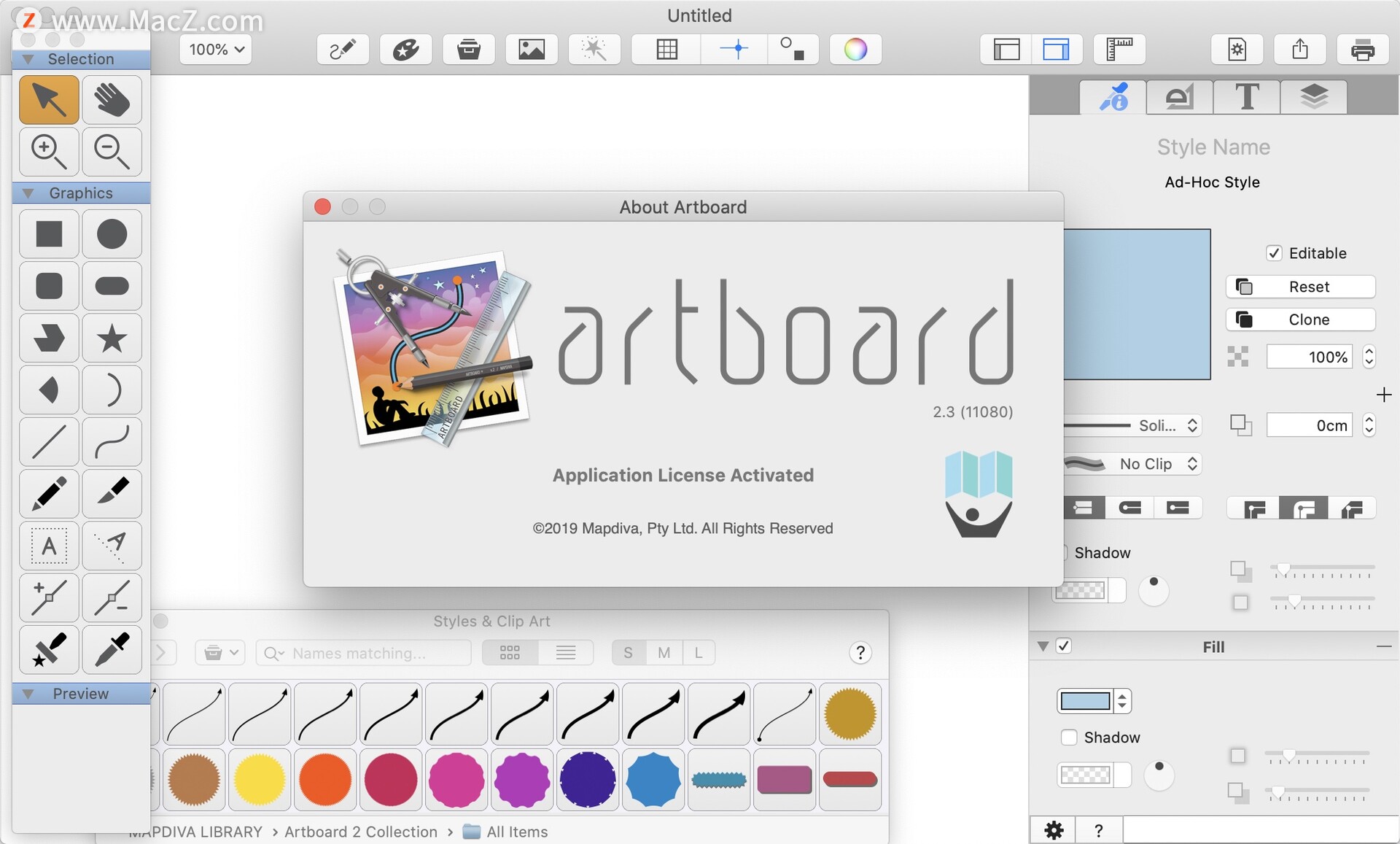Toggle the Editable checkbox
This screenshot has height=844, width=1400.
pyautogui.click(x=1274, y=253)
